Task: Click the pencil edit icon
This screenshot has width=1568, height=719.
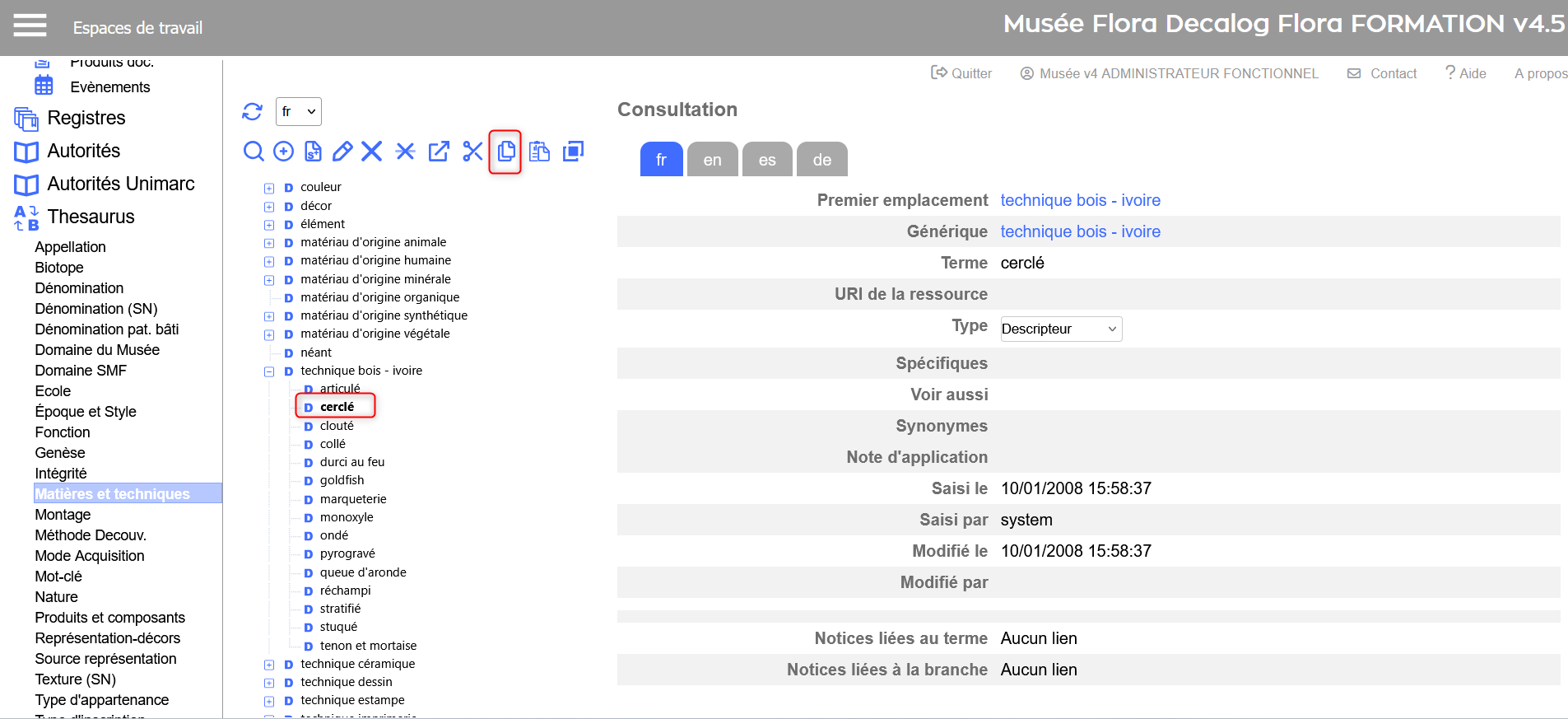Action: (342, 152)
